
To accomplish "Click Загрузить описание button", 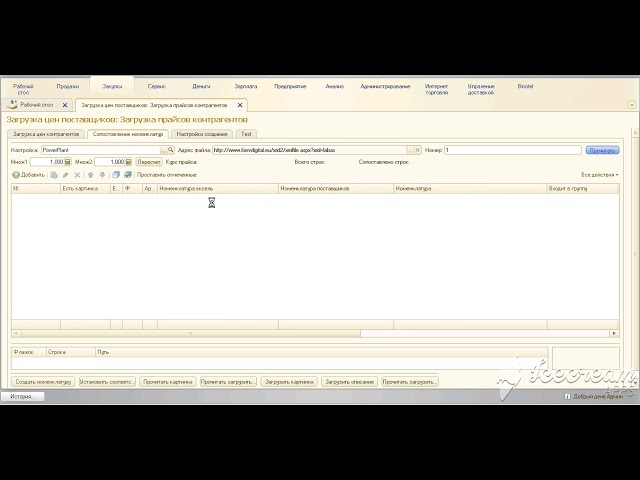I will [x=350, y=382].
